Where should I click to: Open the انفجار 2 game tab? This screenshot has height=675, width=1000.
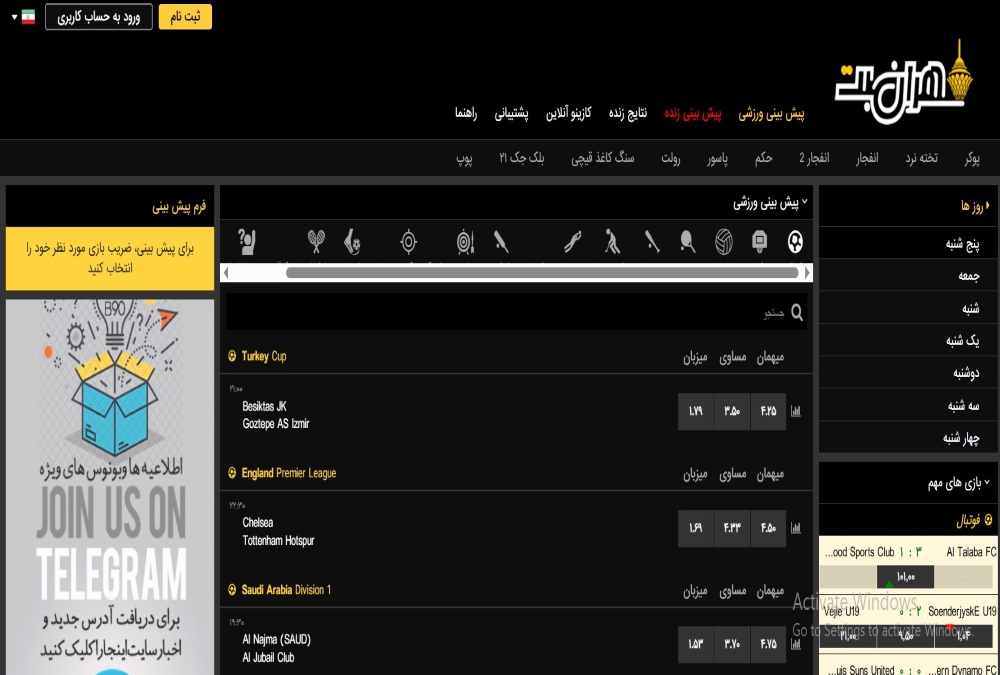814,158
